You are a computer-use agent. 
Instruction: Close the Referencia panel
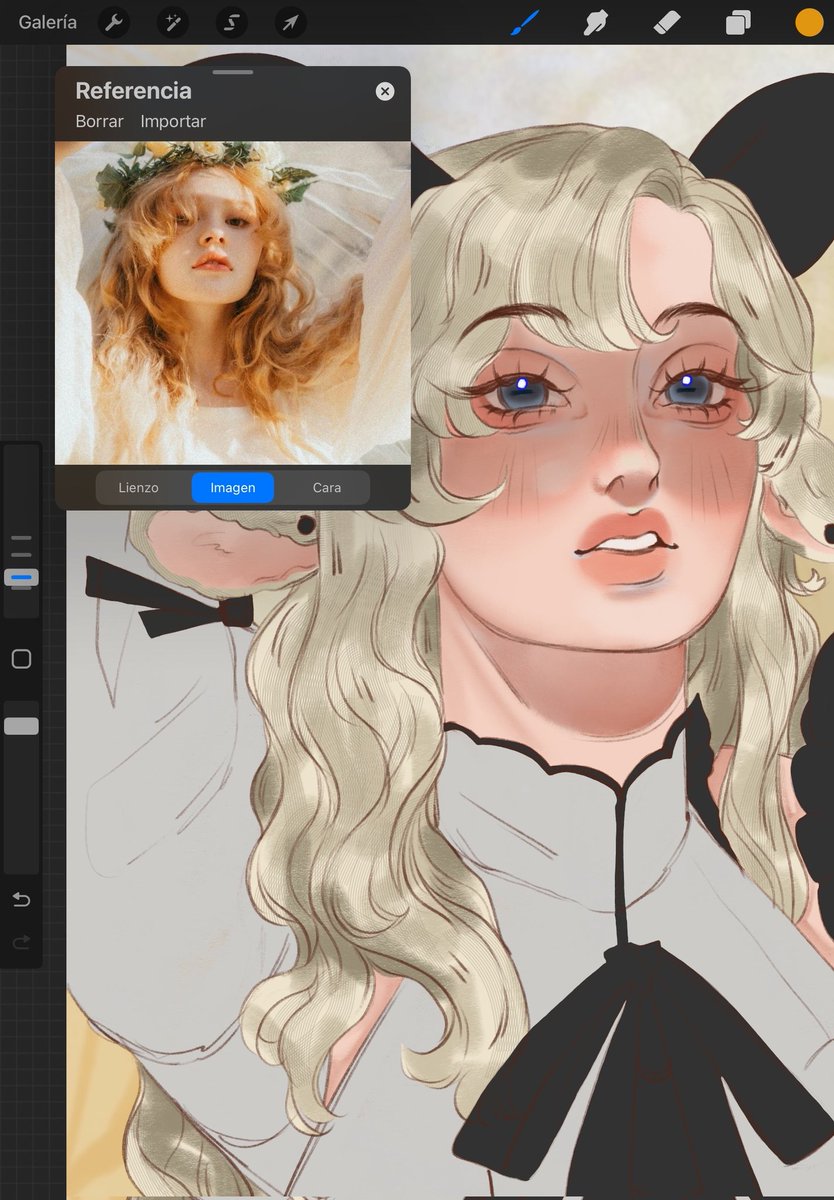(385, 92)
